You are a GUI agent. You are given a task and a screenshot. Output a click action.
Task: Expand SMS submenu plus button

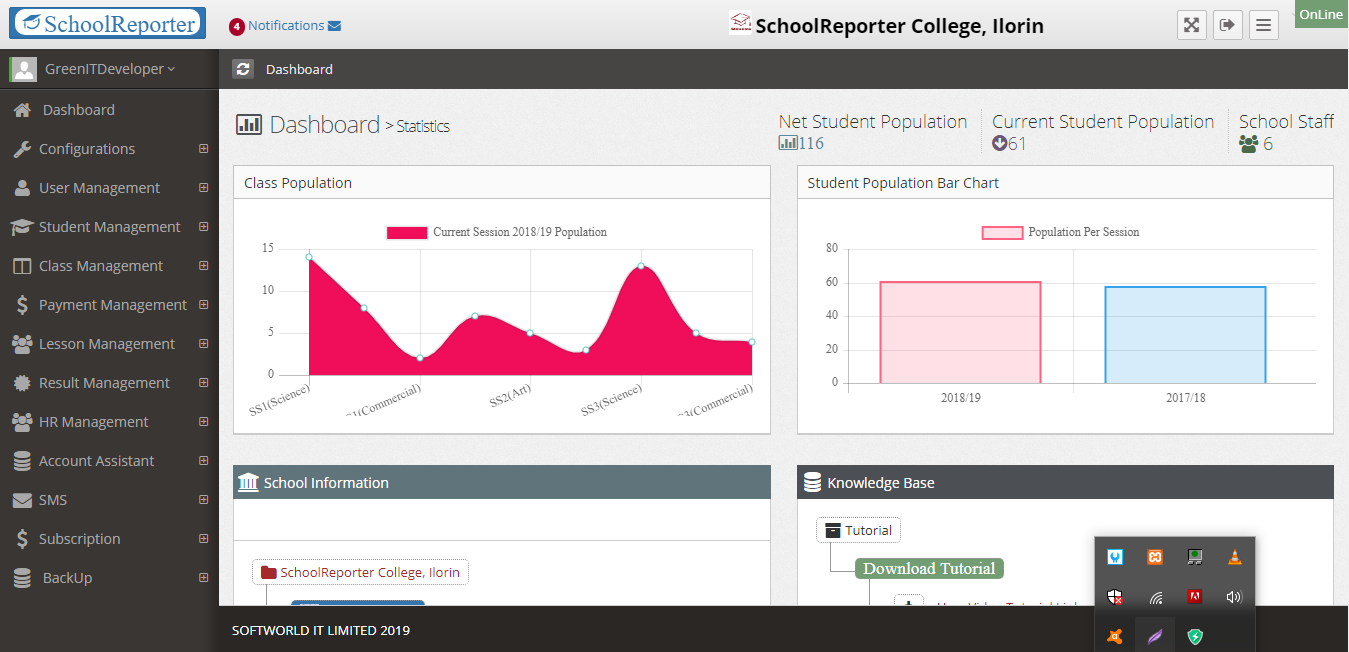(x=204, y=500)
